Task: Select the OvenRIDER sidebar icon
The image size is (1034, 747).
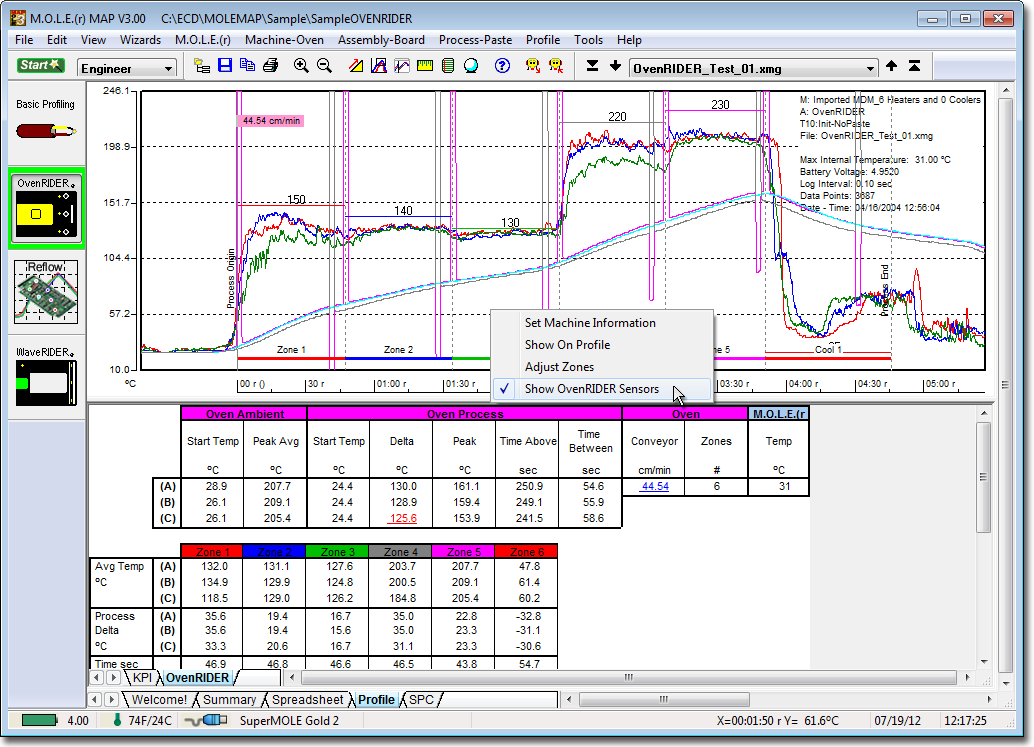Action: (x=46, y=208)
